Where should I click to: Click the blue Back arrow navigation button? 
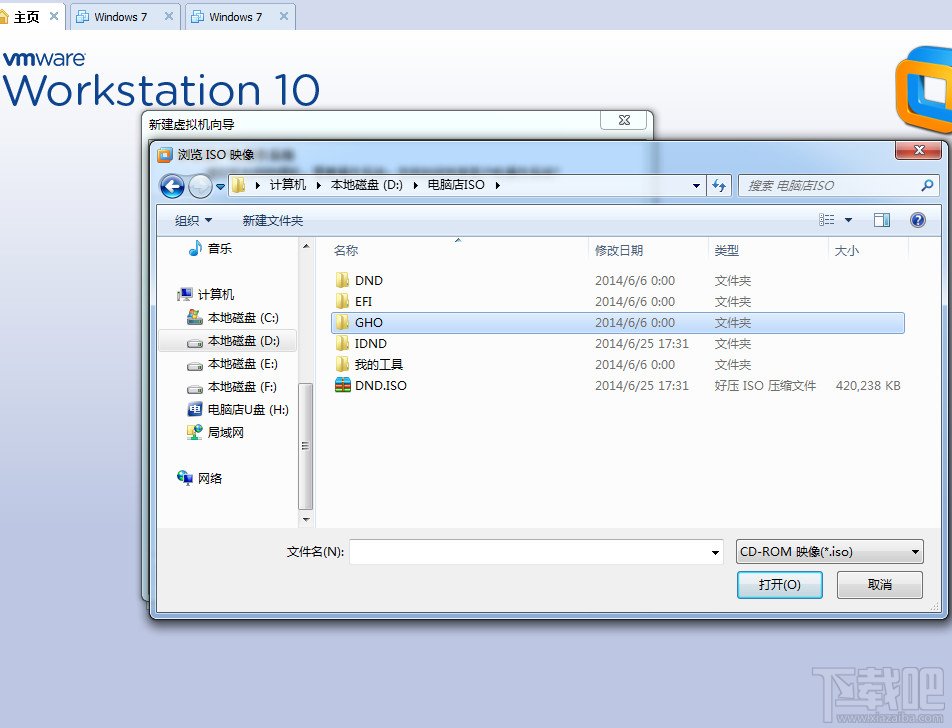tap(172, 186)
